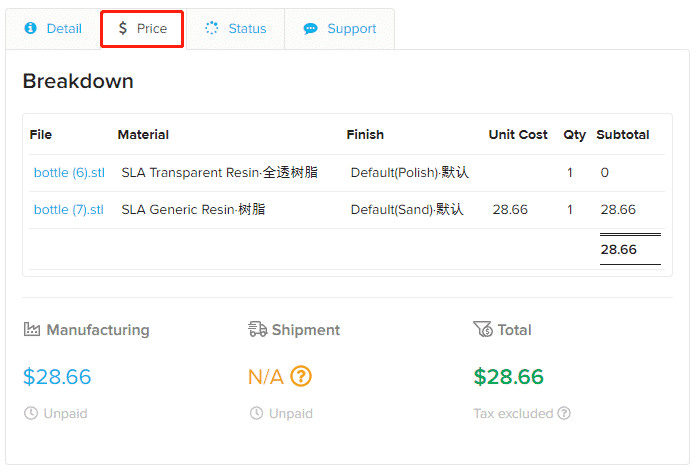This screenshot has width=696, height=472.
Task: Click the dollar sign icon on Price tab
Action: (123, 28)
